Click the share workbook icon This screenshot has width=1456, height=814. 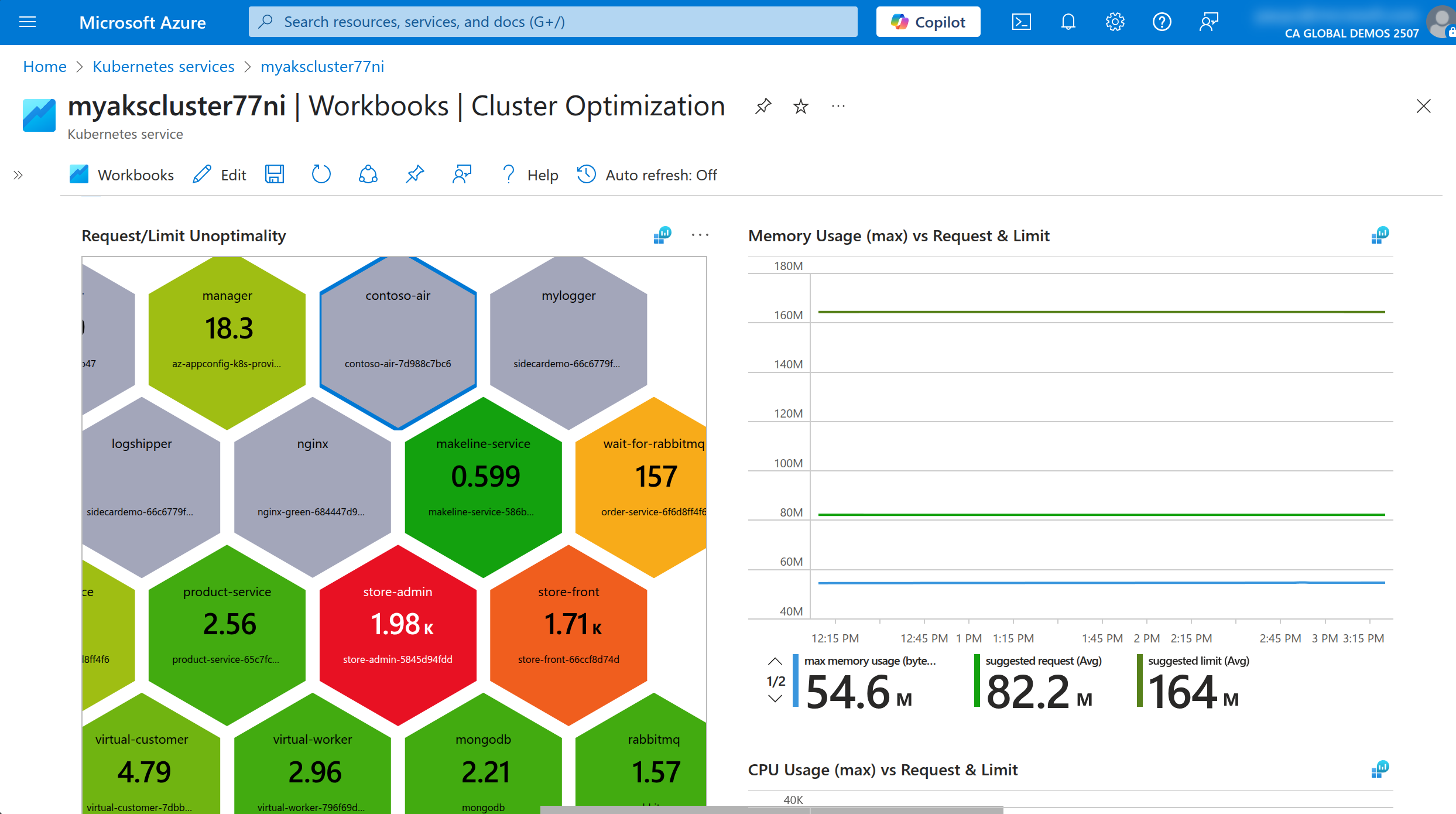click(x=368, y=175)
